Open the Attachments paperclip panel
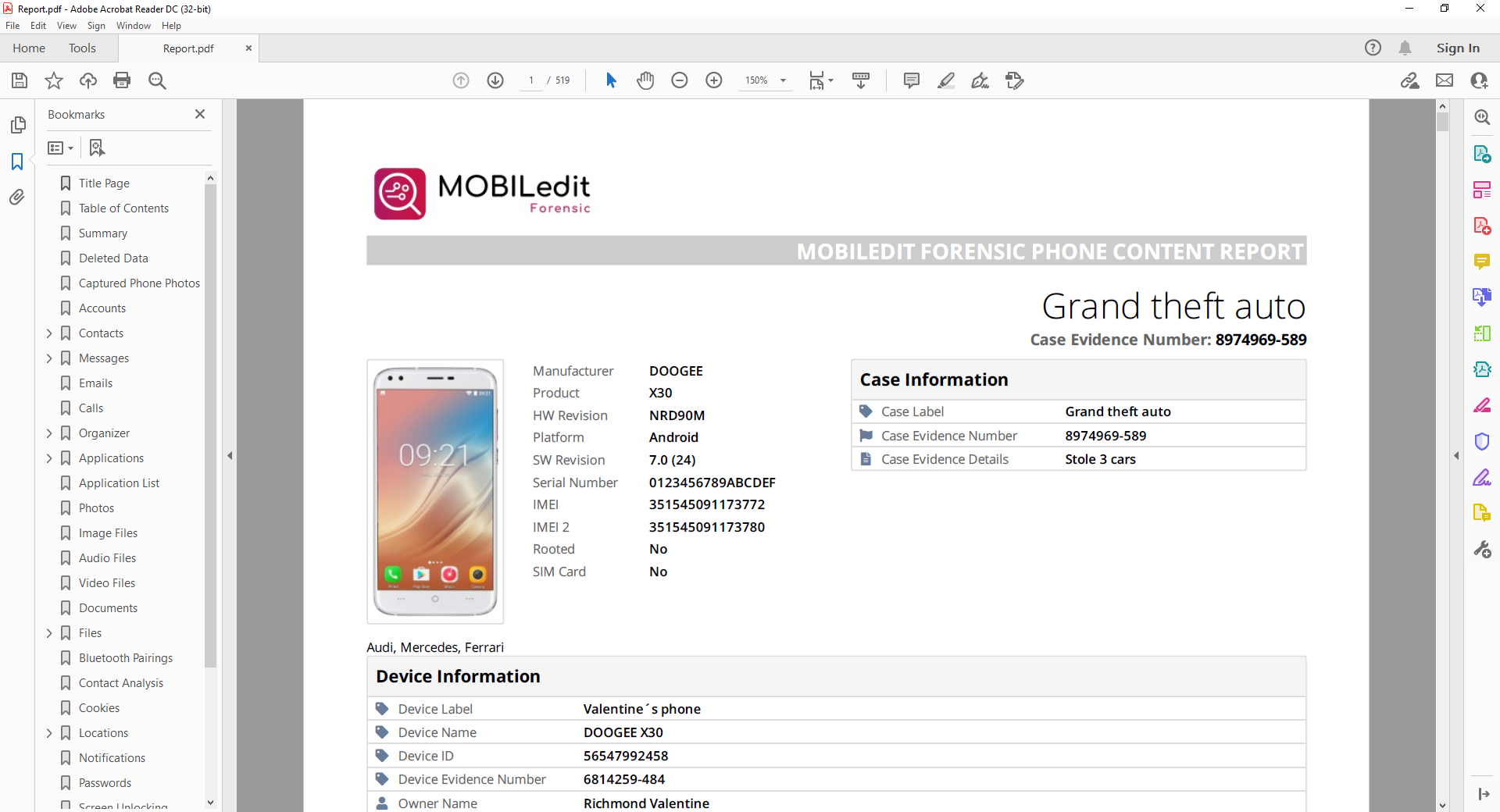 [17, 198]
